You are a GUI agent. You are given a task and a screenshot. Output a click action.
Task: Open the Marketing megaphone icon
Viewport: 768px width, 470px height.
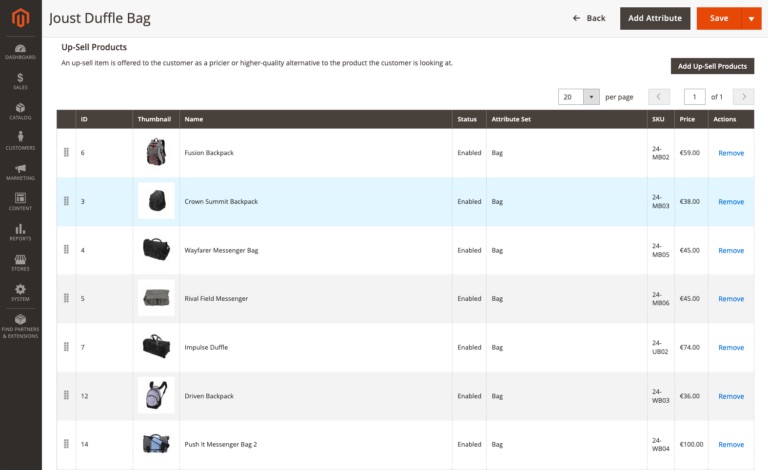(20, 171)
